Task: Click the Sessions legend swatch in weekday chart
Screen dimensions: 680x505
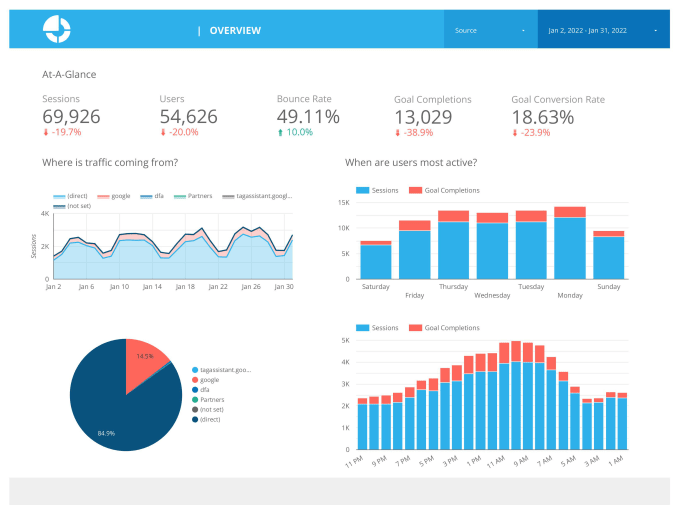Action: pos(362,190)
